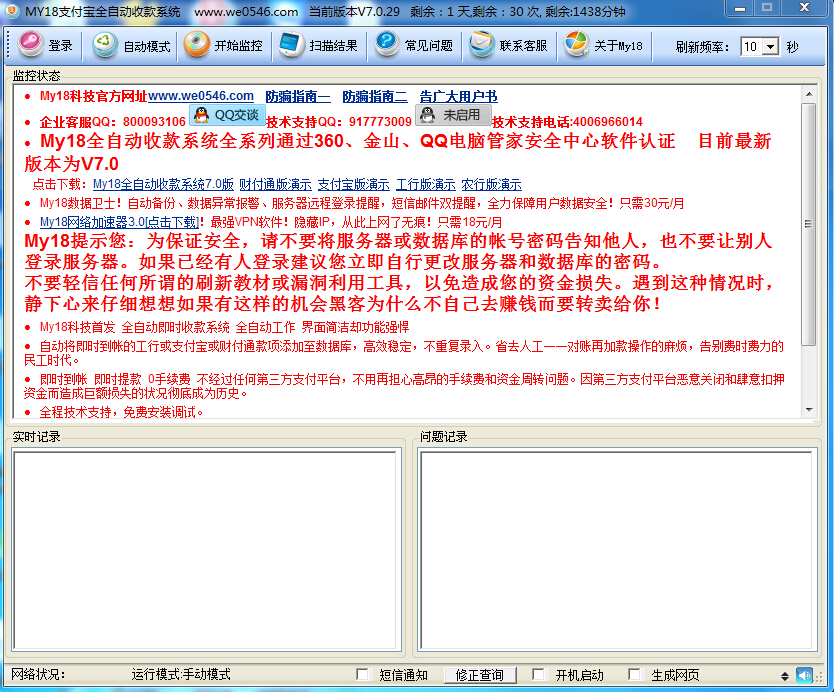Click the 网络状况: status bar text
The height and width of the screenshot is (692, 834).
(x=38, y=674)
